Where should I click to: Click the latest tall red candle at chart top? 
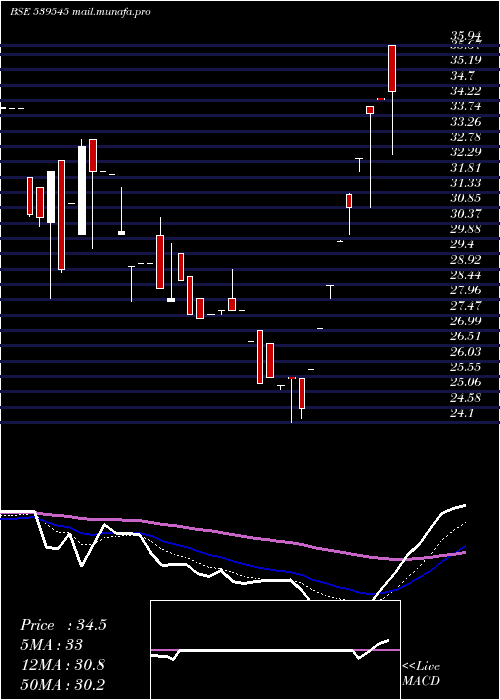click(392, 68)
